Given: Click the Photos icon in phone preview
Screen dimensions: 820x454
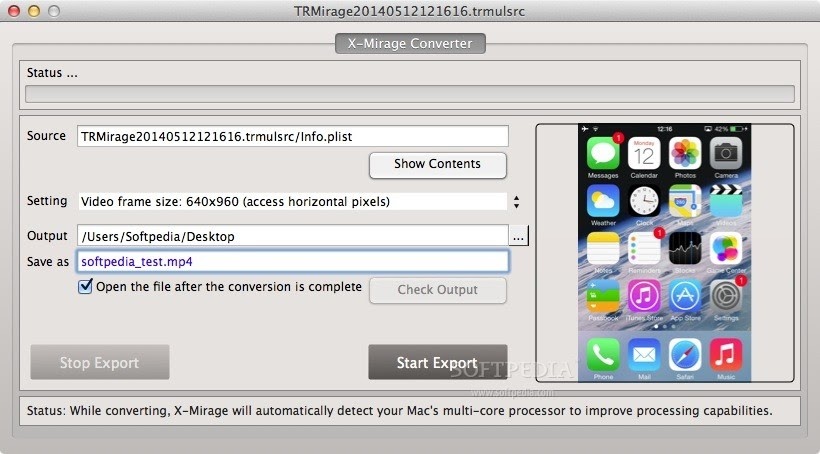Looking at the screenshot, I should coord(685,153).
